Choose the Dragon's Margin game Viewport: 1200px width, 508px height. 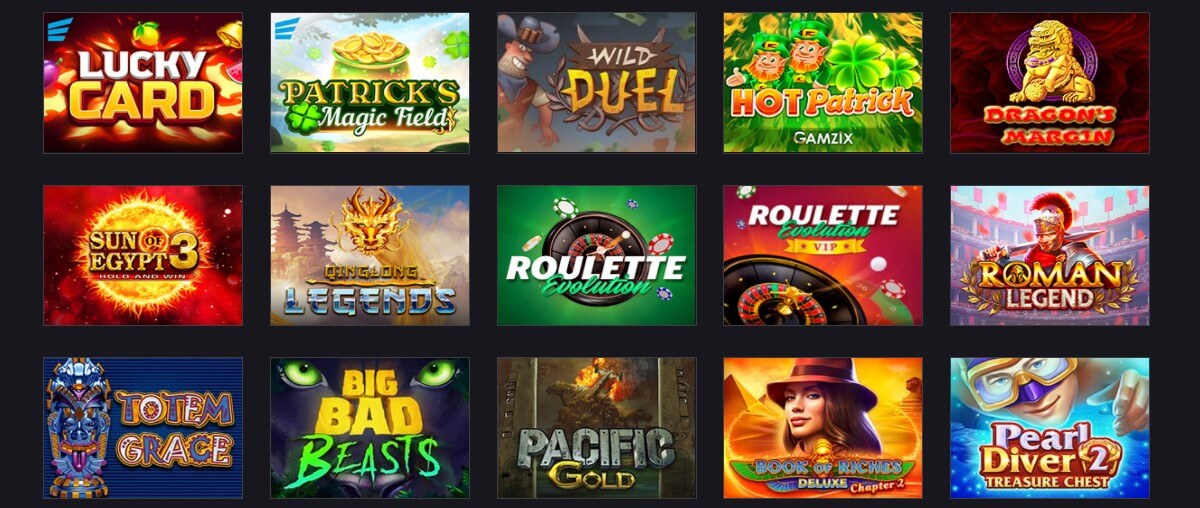tap(1050, 82)
